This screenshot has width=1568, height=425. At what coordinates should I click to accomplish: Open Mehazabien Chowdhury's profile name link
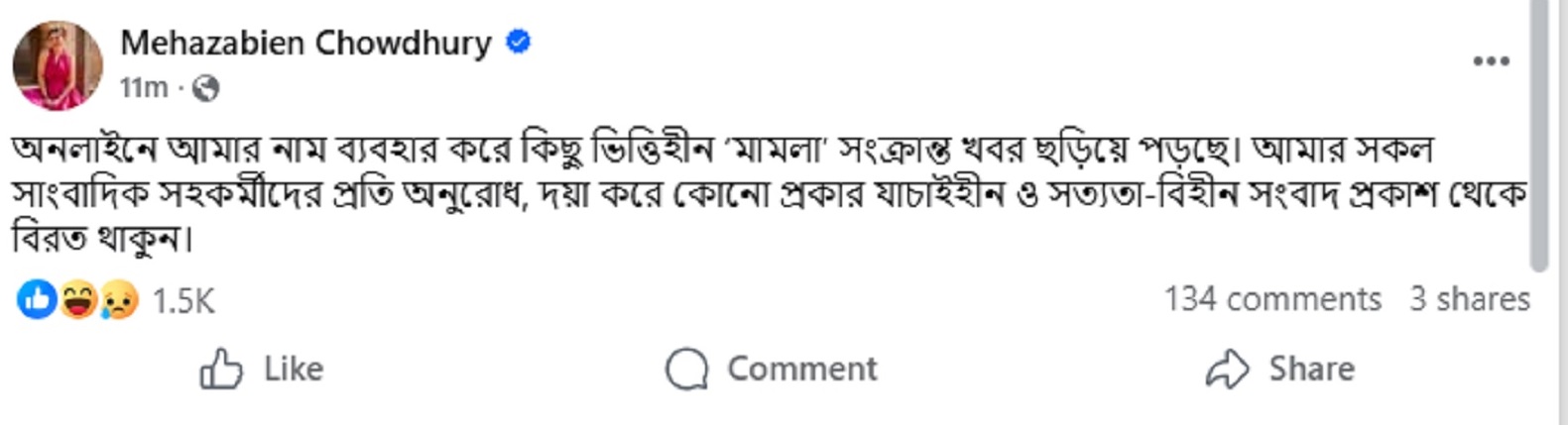coord(305,43)
